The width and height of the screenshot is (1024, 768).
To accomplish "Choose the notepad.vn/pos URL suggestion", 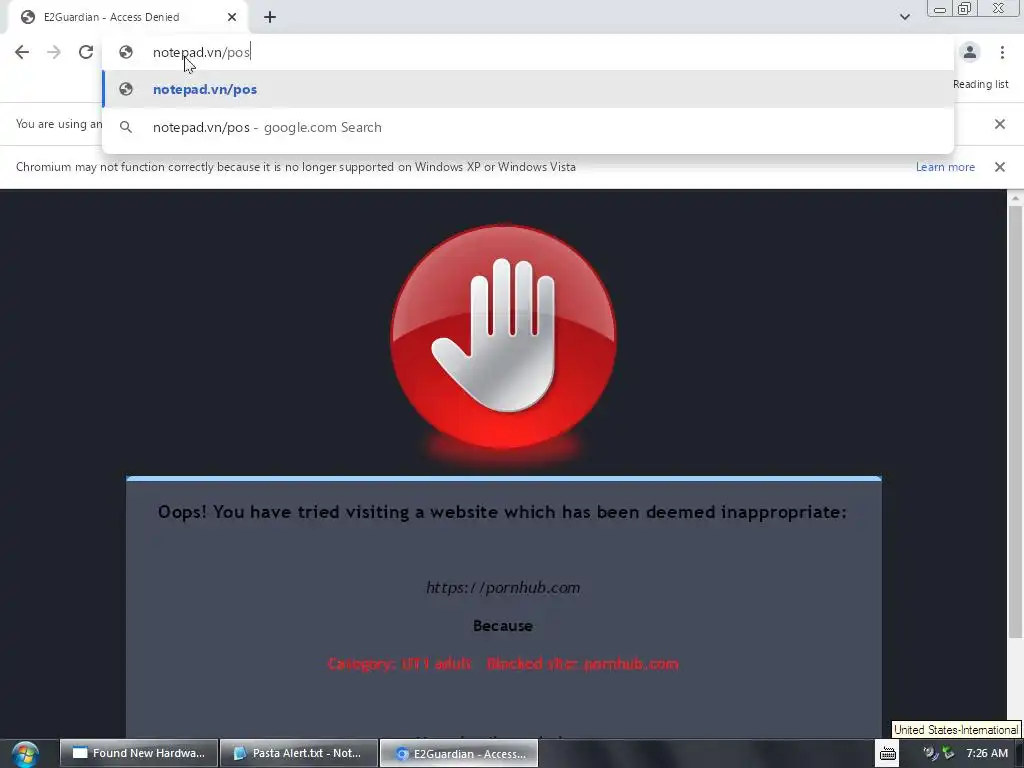I will click(x=528, y=89).
